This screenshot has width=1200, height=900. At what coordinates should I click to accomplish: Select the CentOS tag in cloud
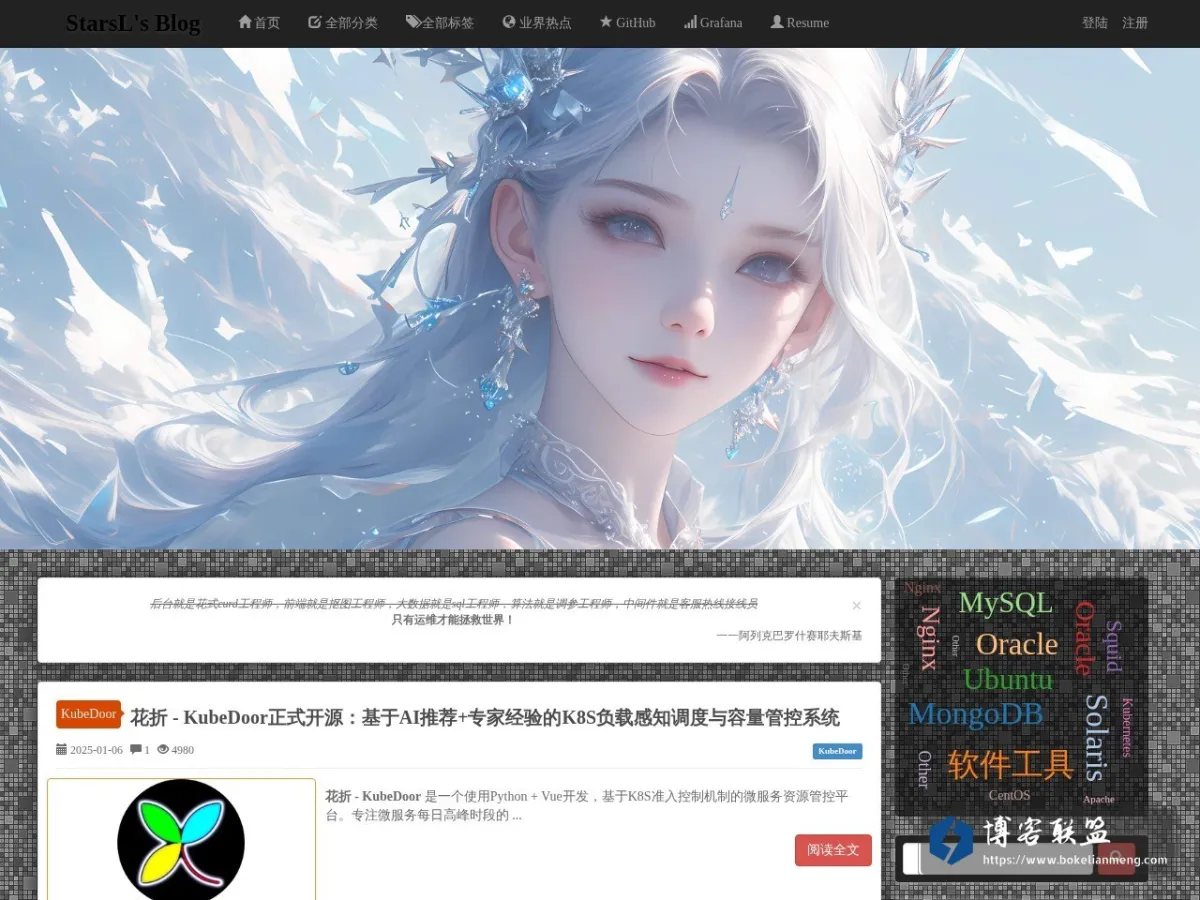tap(1009, 796)
